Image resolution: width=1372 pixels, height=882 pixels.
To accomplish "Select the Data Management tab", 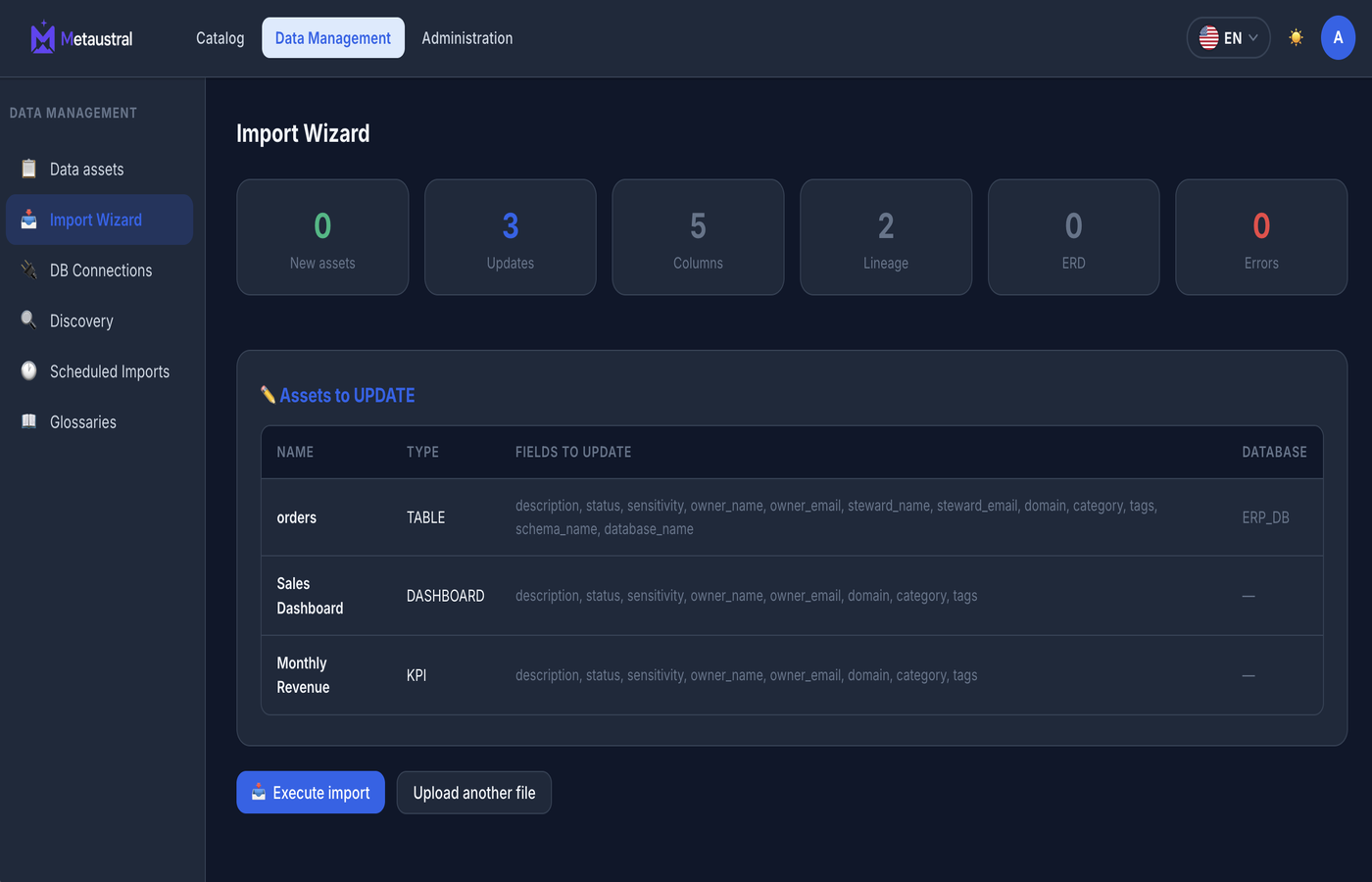I will (x=333, y=37).
